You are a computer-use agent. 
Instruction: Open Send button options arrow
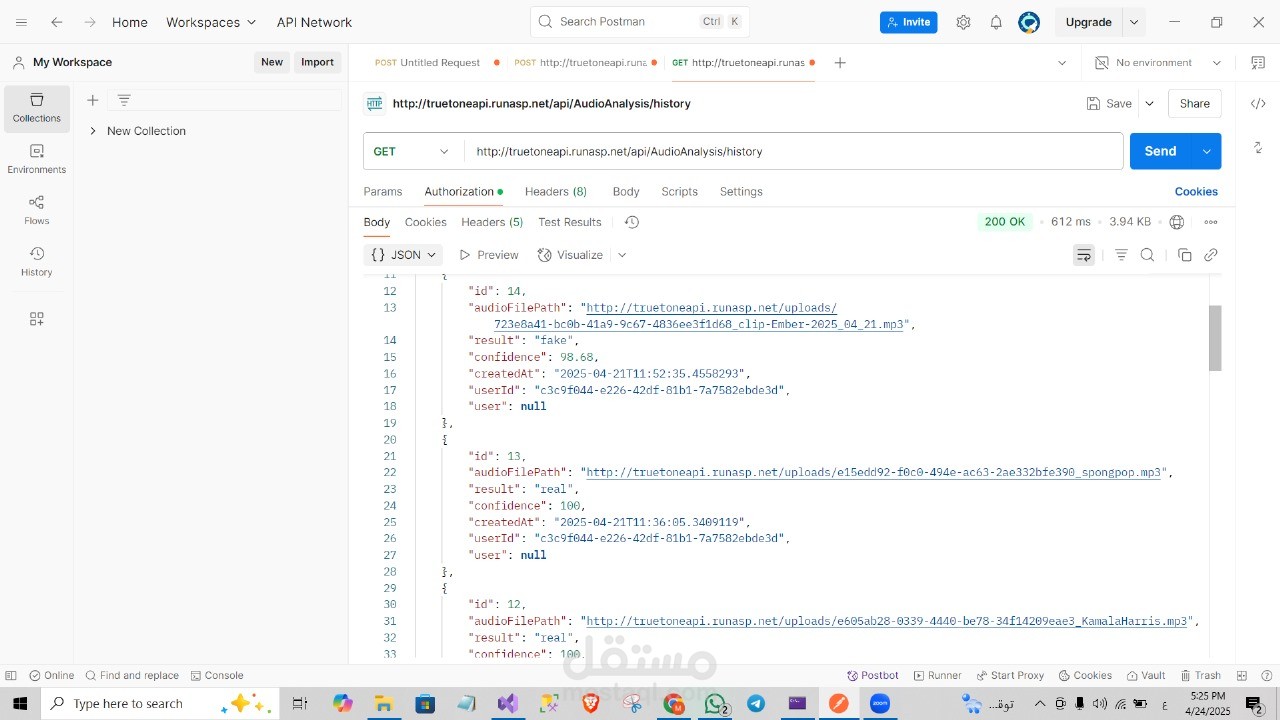tap(1207, 151)
